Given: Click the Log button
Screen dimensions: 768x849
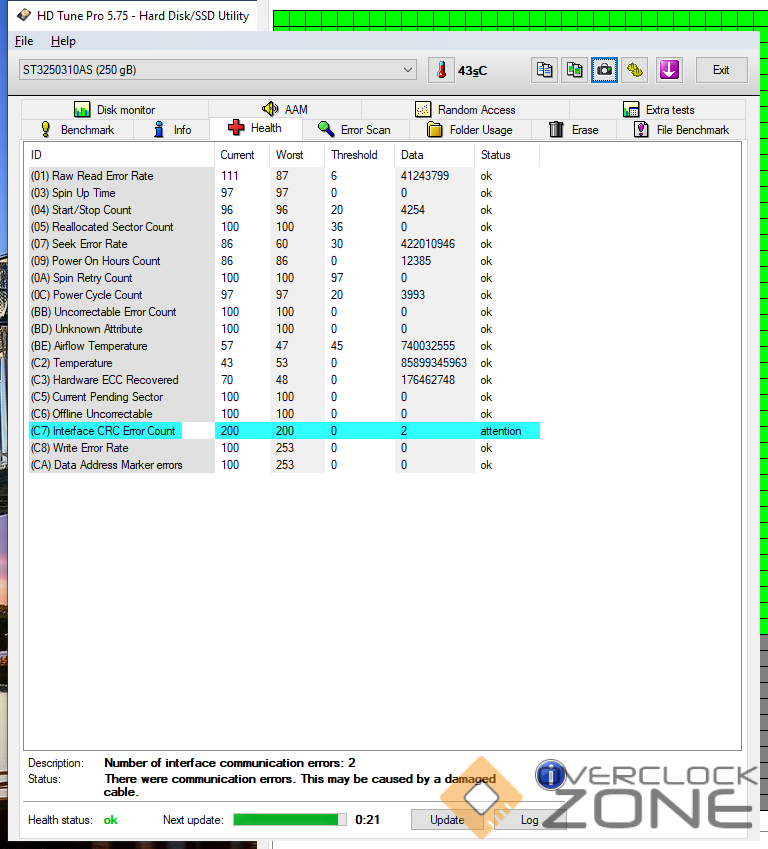Looking at the screenshot, I should click(x=529, y=820).
